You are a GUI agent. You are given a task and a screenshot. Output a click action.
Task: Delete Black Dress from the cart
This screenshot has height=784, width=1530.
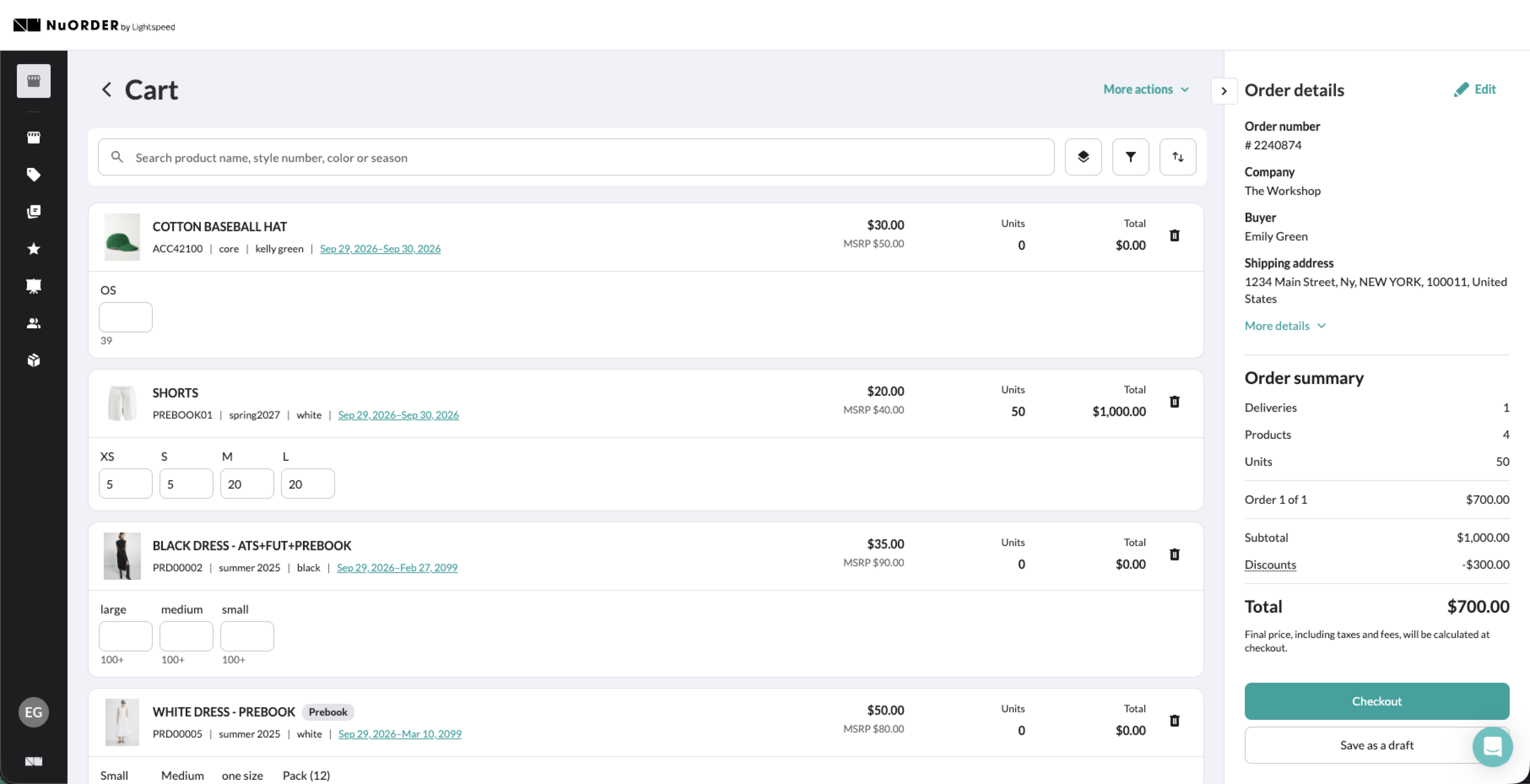tap(1174, 555)
